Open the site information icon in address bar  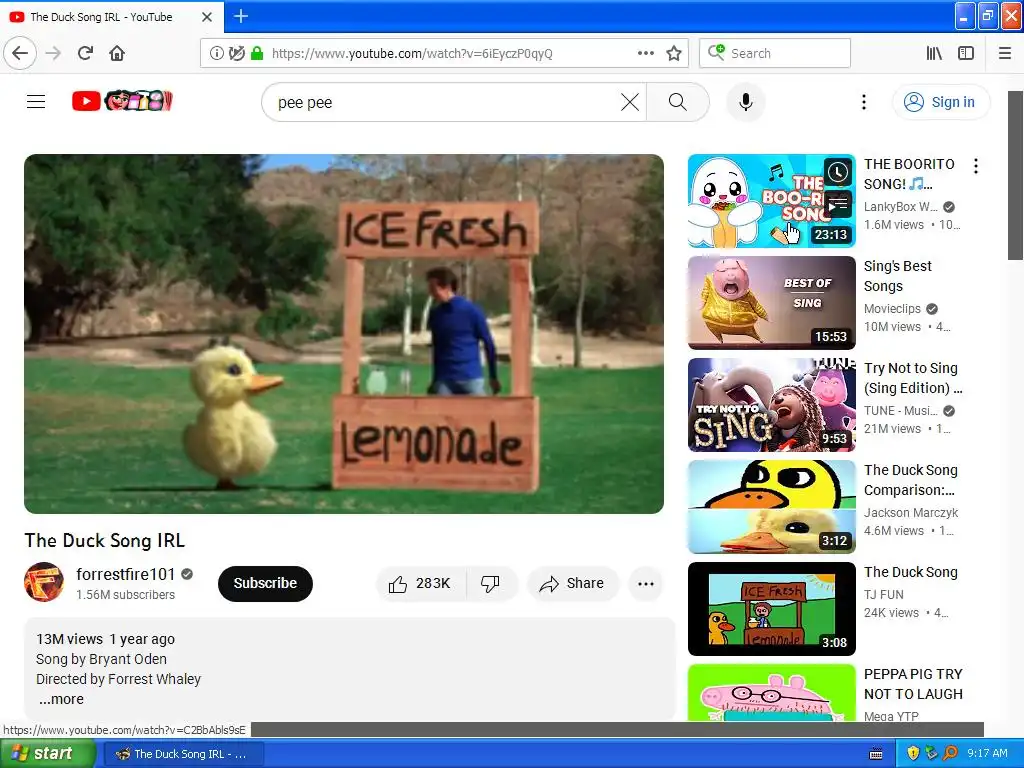point(216,54)
